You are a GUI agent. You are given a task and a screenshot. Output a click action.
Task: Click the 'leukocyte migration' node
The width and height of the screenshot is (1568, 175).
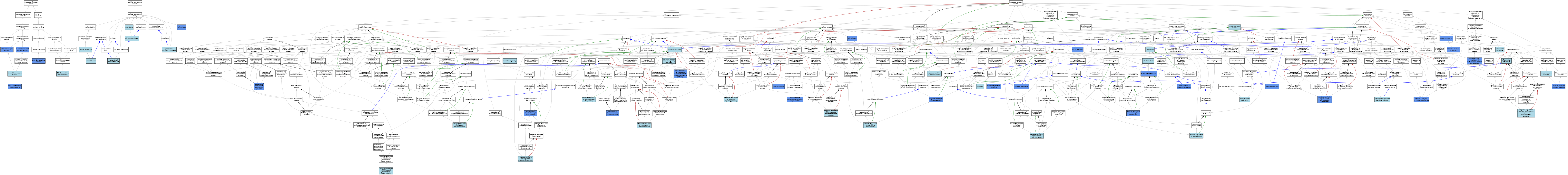click(1111, 61)
